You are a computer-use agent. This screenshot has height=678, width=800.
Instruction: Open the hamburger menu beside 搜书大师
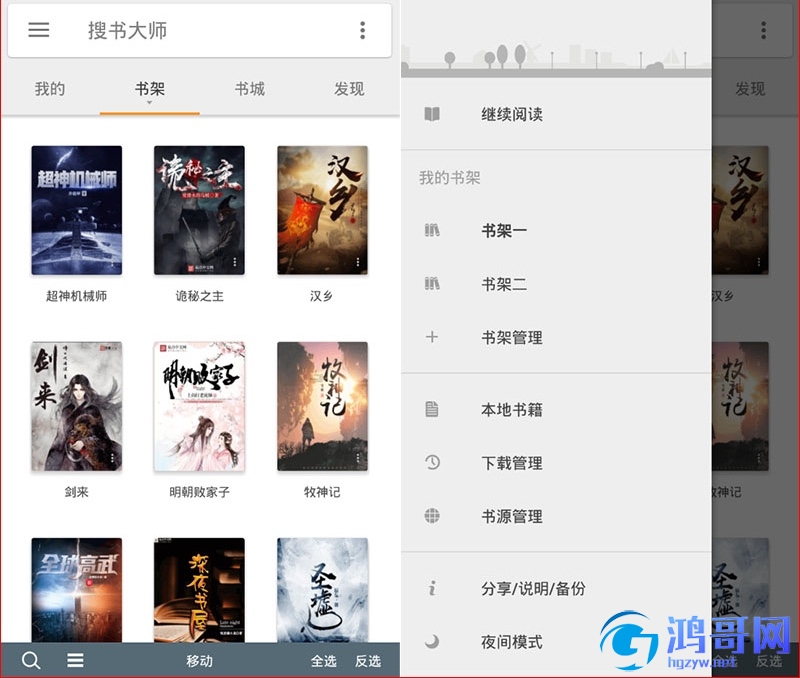point(39,30)
